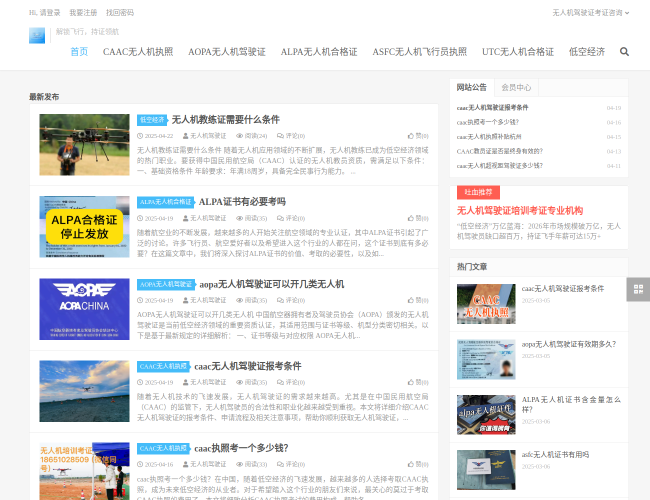The width and height of the screenshot is (650, 500).
Task: Go to 首页 in navigation
Action: click(79, 52)
